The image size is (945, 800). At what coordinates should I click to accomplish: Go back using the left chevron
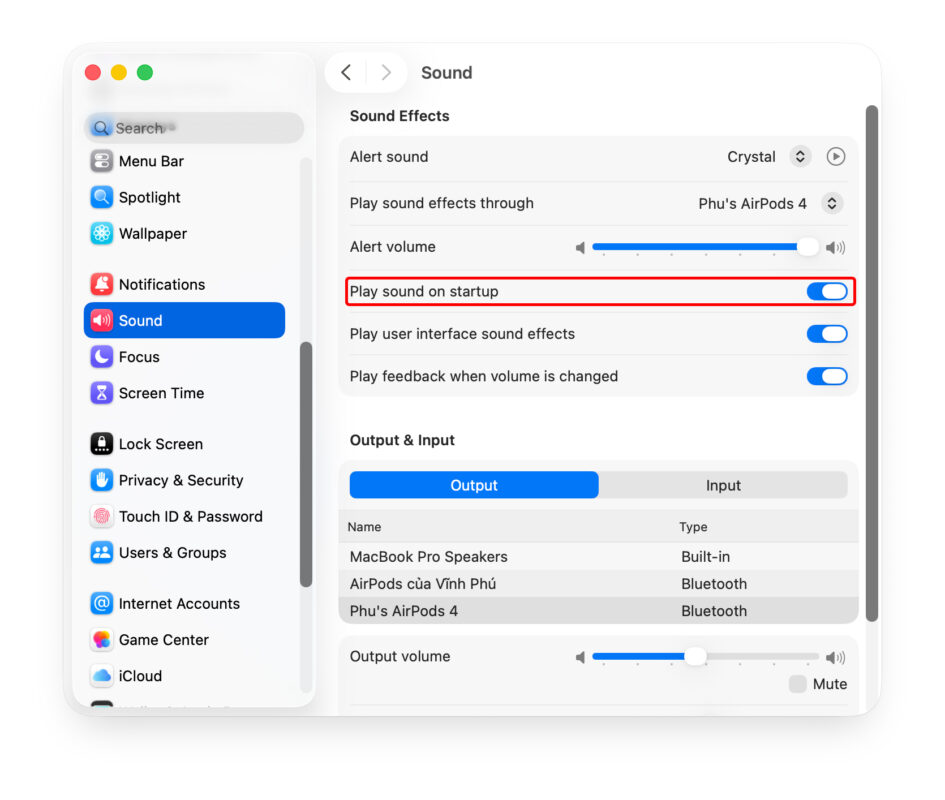click(x=346, y=72)
